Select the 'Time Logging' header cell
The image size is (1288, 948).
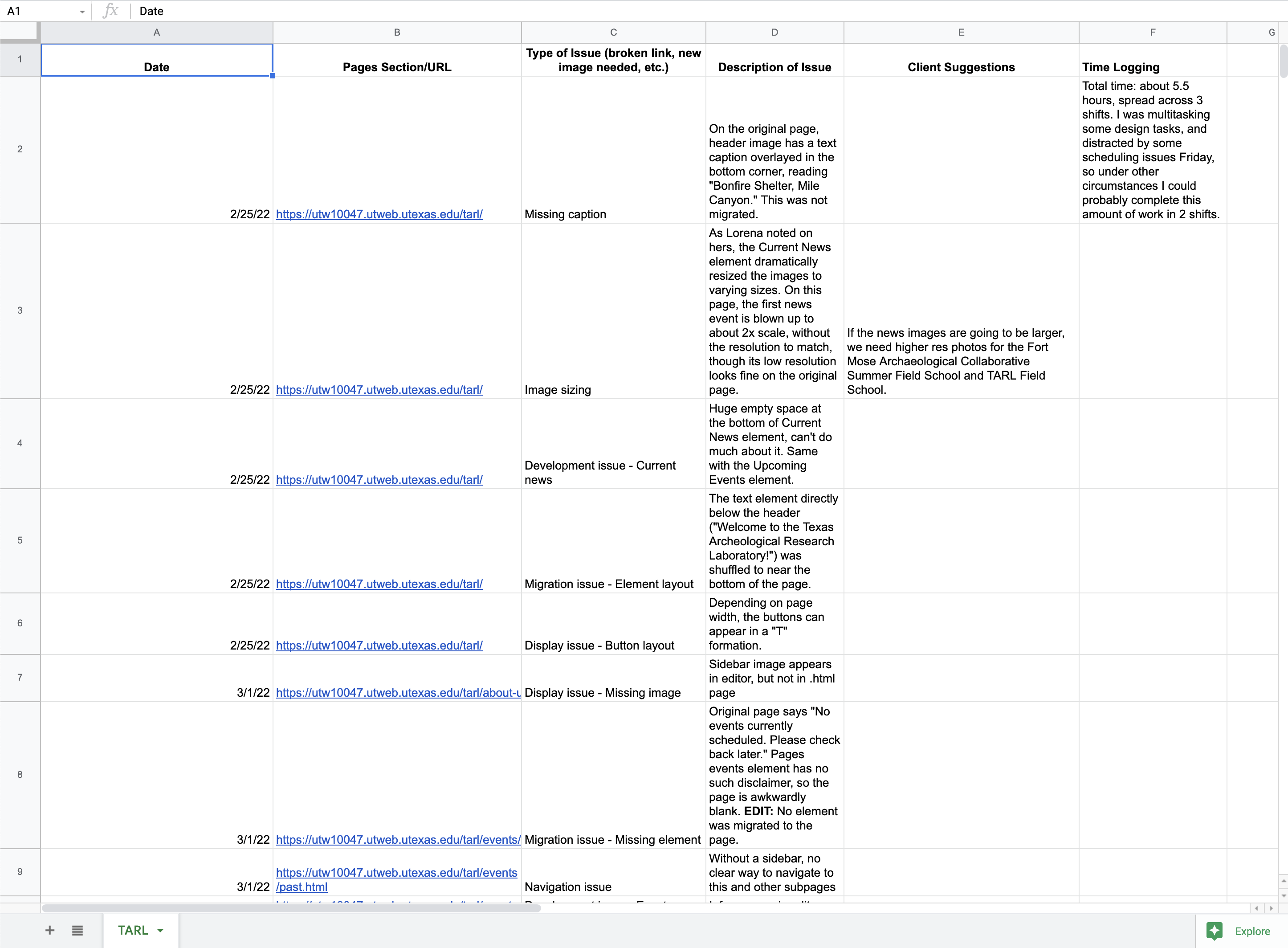[x=1153, y=60]
